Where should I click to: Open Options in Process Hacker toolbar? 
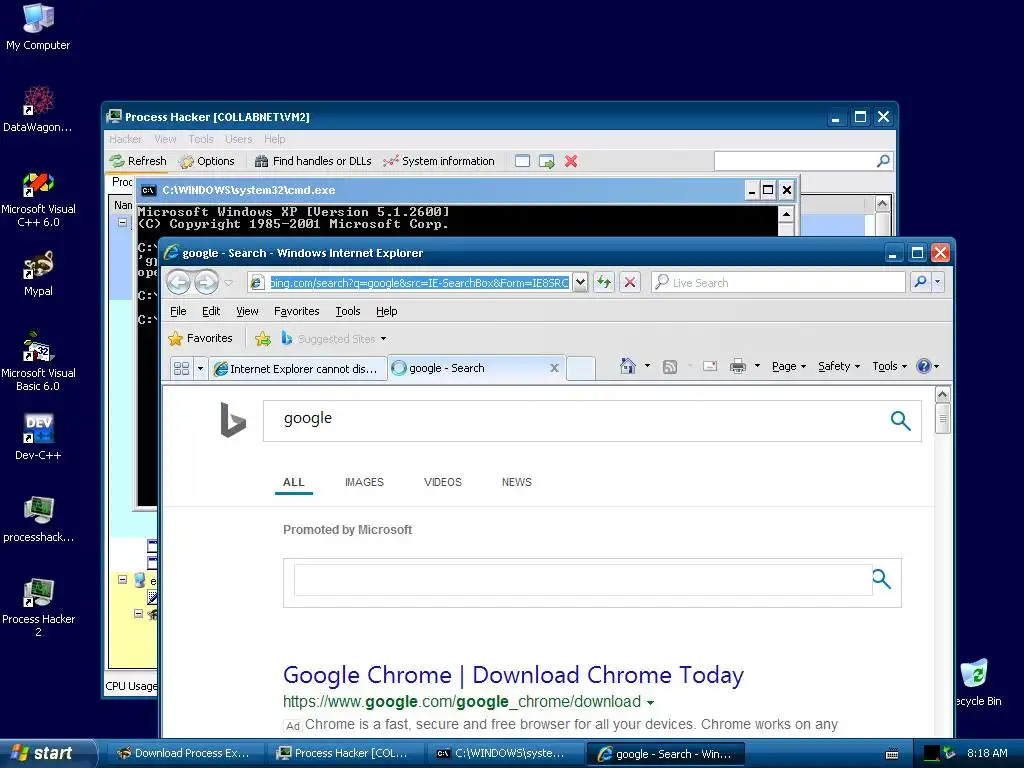click(x=207, y=161)
